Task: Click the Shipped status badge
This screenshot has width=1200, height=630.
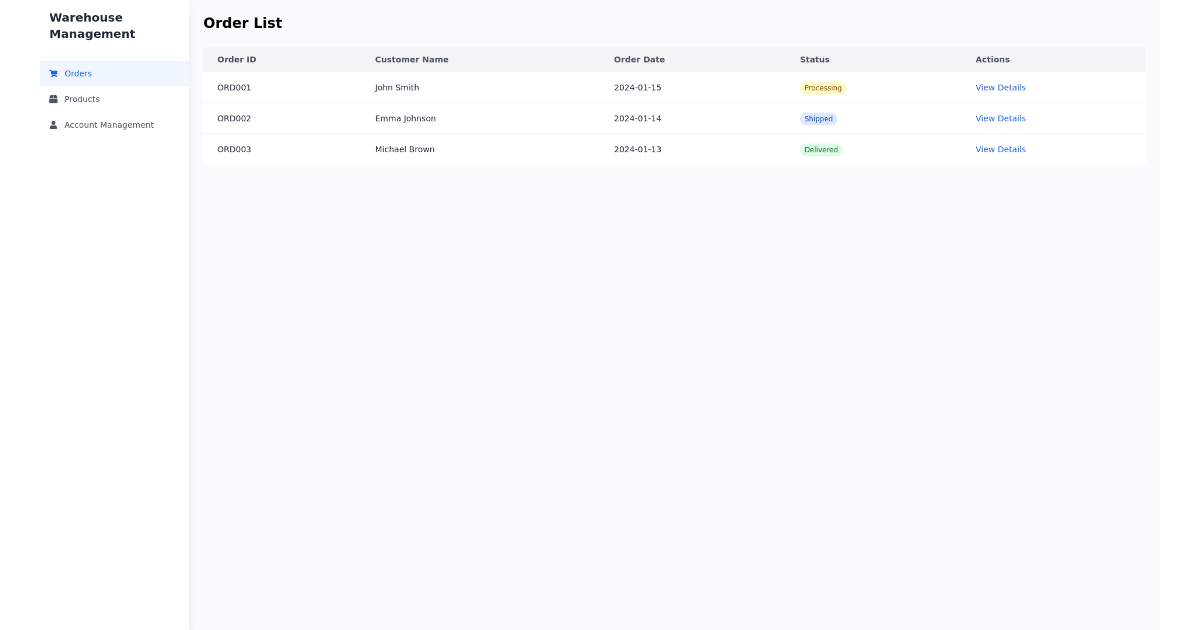Action: point(819,118)
